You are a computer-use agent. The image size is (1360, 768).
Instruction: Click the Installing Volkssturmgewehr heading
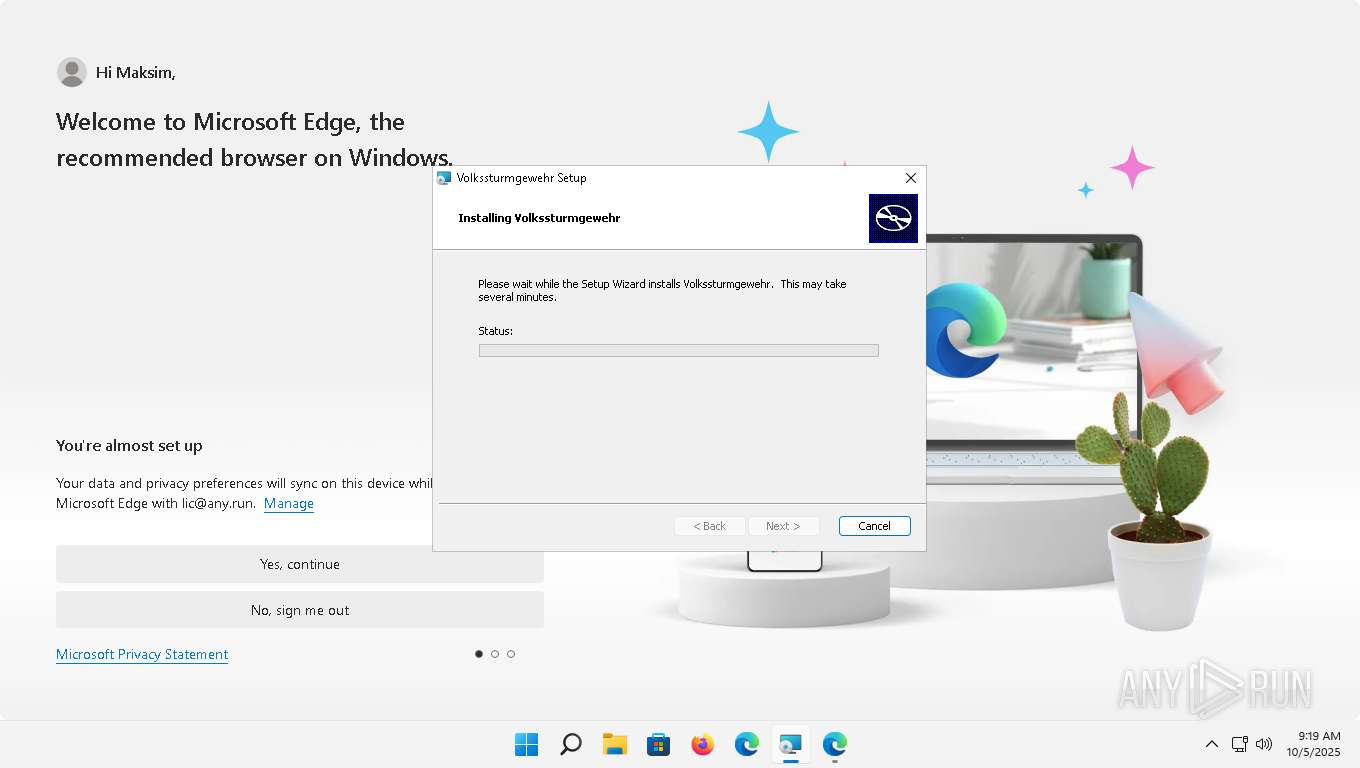click(539, 218)
